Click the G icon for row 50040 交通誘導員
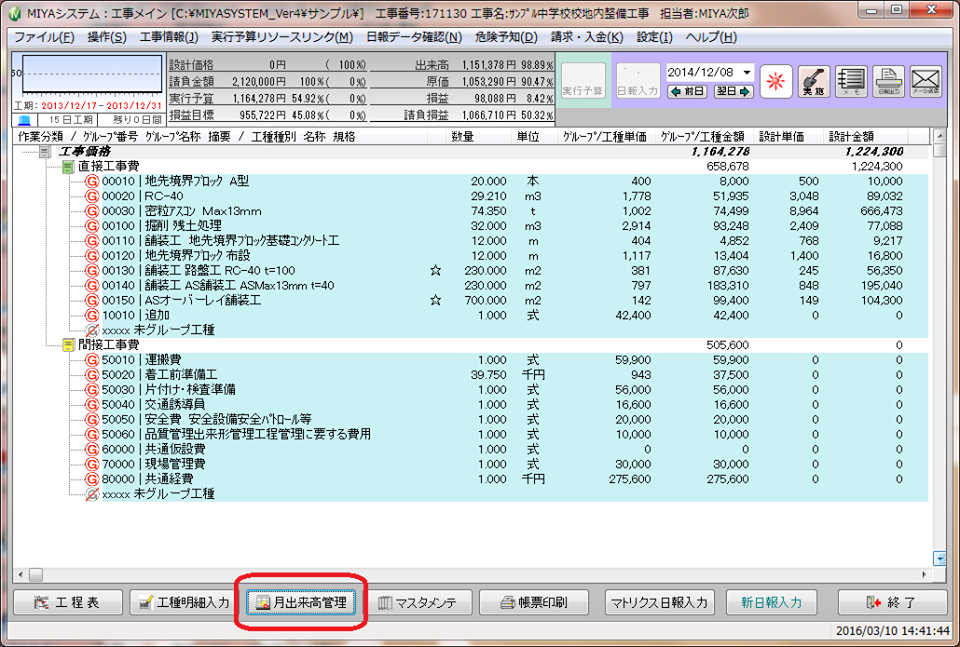The image size is (960, 647). pyautogui.click(x=92, y=405)
